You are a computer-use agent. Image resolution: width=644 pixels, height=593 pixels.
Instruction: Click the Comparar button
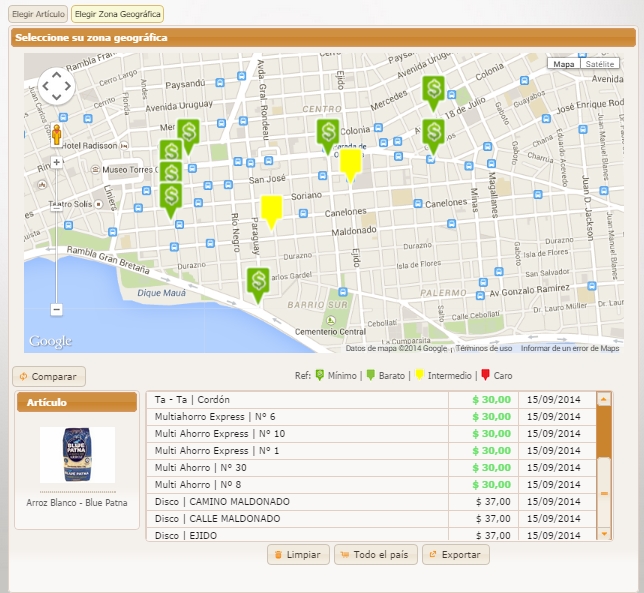coord(50,377)
